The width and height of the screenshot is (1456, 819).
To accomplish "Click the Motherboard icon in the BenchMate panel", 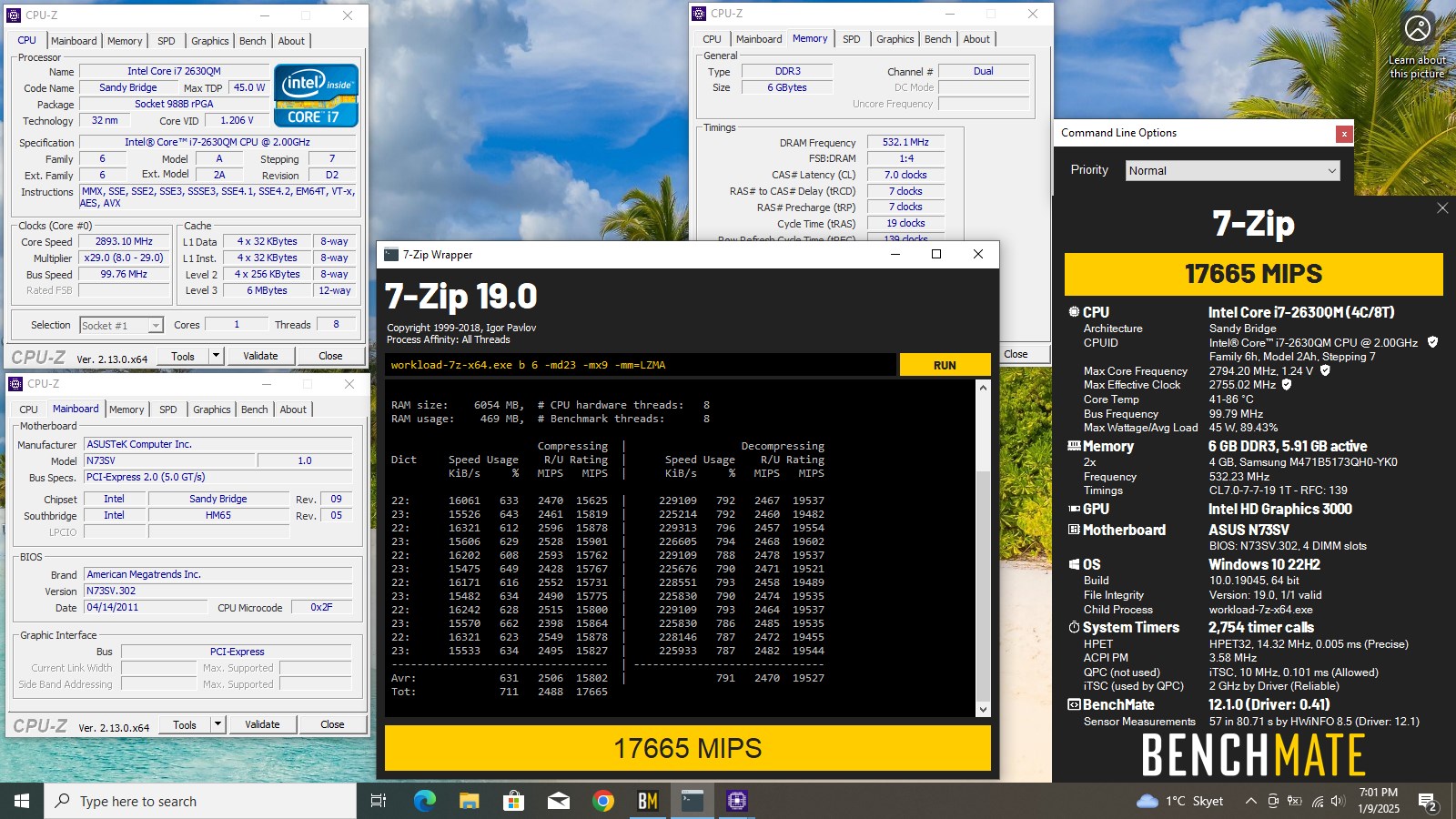I will (1074, 530).
